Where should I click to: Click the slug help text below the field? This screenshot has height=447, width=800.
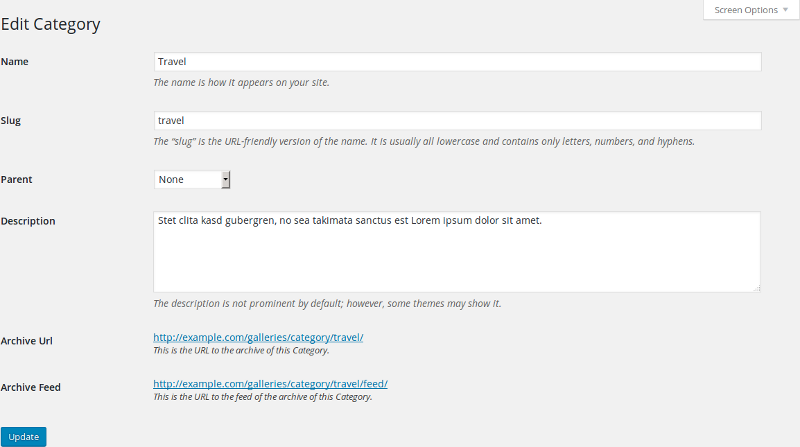[x=424, y=141]
